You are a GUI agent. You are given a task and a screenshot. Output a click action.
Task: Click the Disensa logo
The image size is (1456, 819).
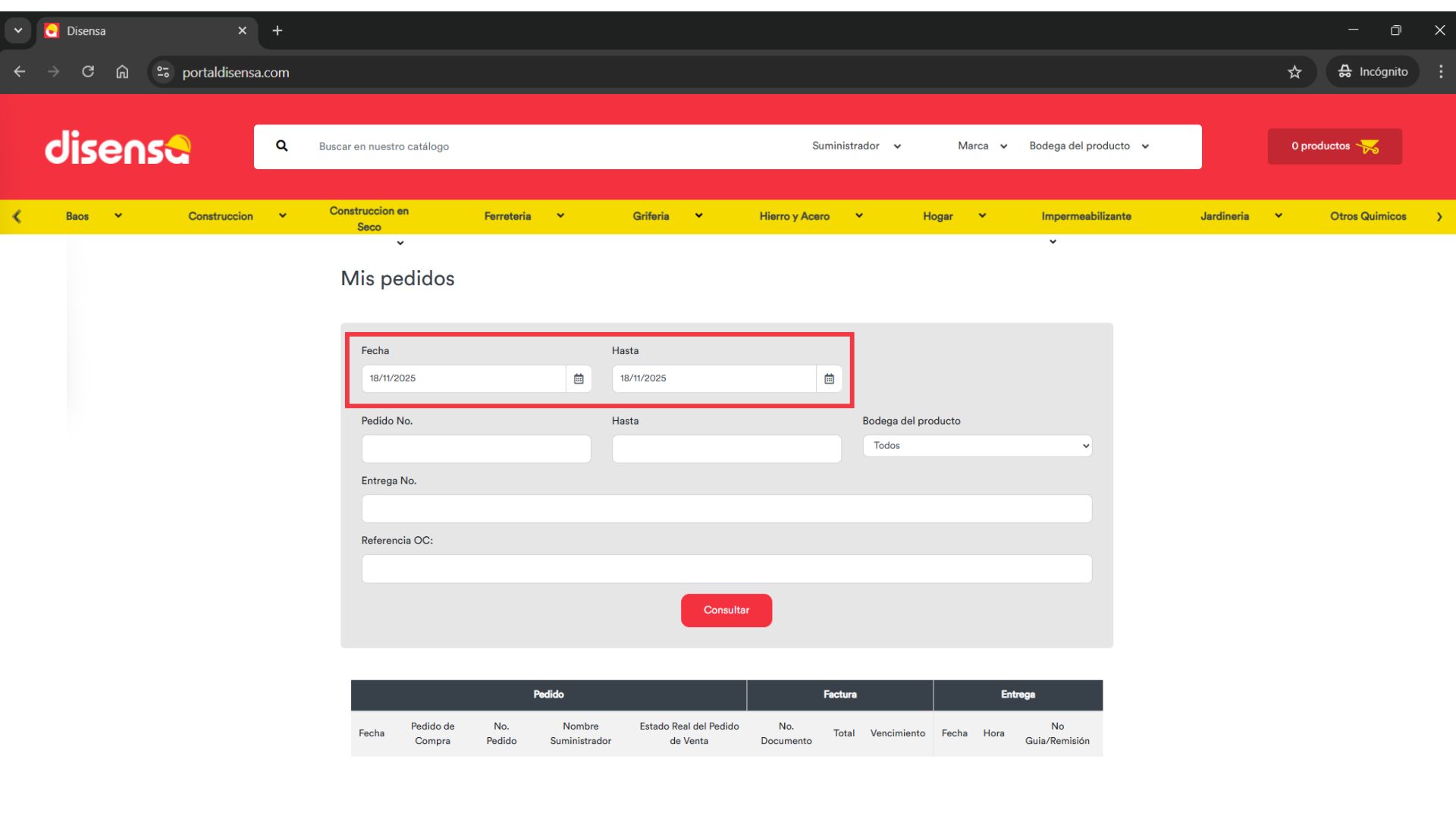click(118, 147)
